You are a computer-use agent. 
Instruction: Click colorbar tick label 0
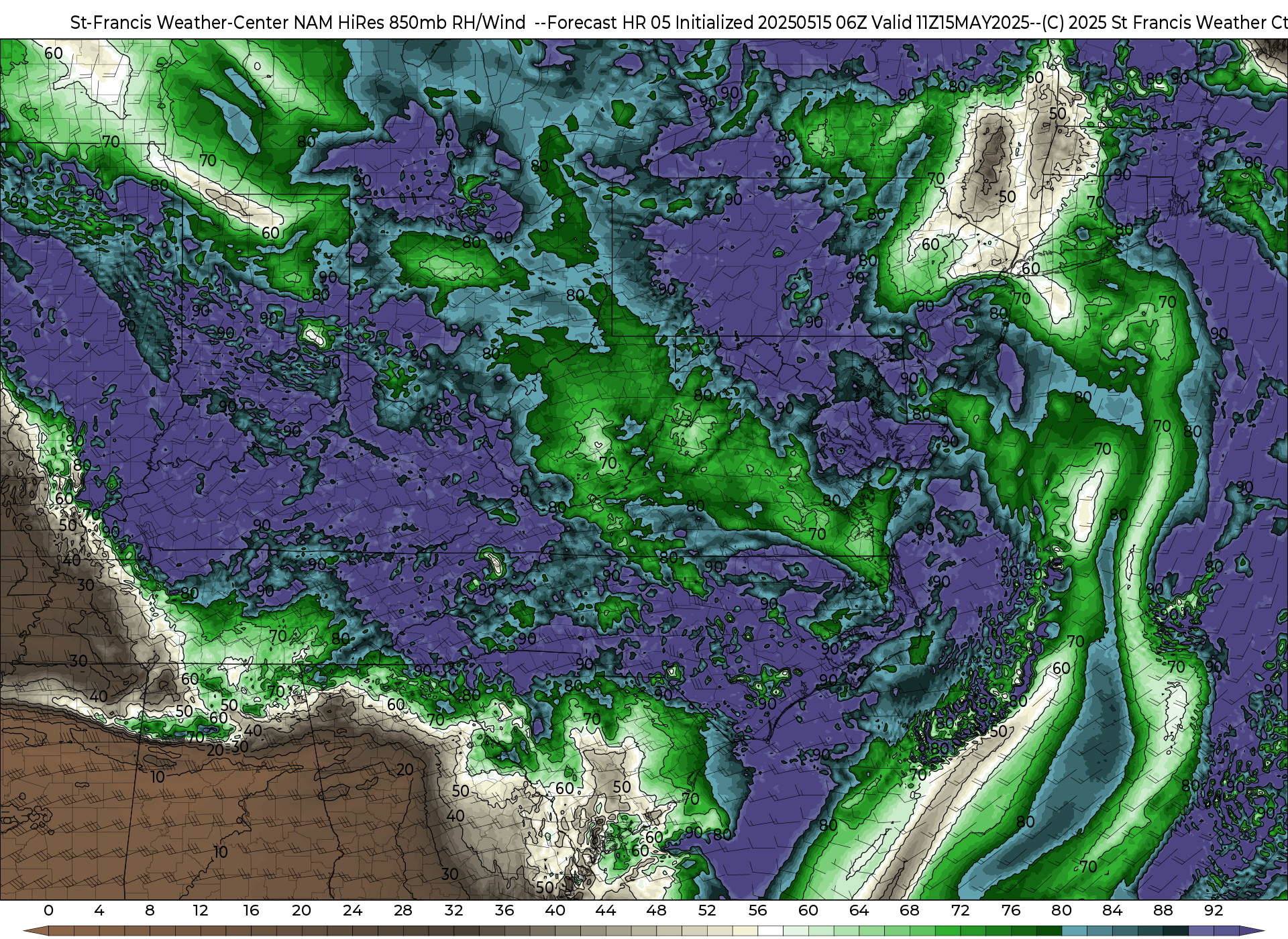tap(48, 910)
